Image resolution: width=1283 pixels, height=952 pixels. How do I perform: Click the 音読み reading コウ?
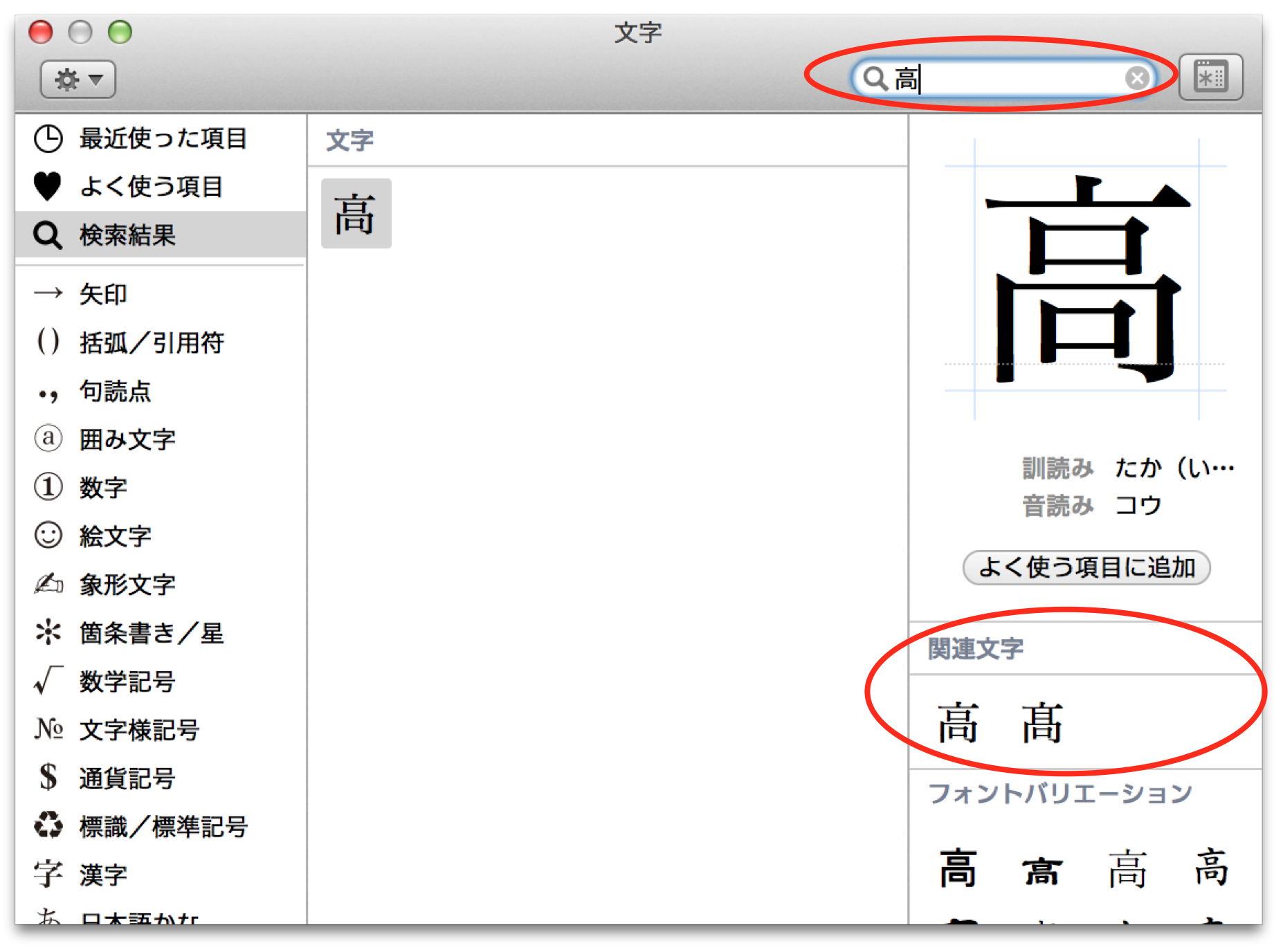coord(1138,506)
